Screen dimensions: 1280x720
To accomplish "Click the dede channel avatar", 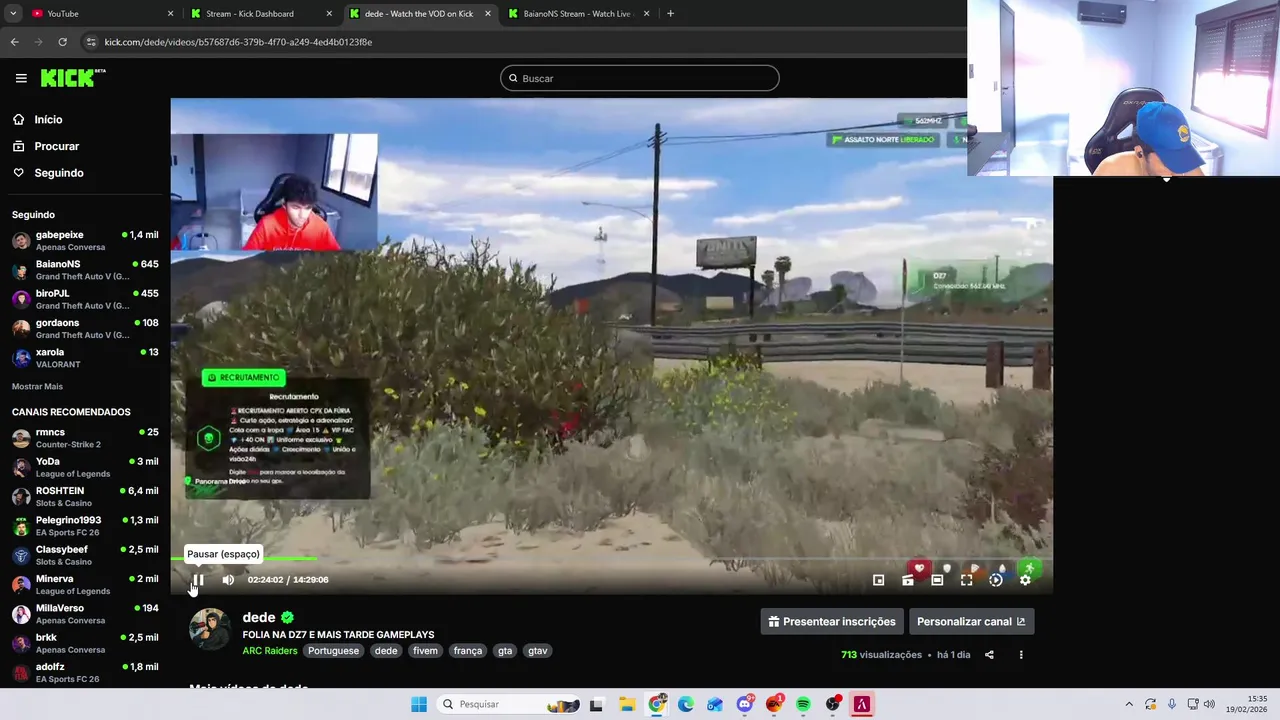I will click(210, 629).
